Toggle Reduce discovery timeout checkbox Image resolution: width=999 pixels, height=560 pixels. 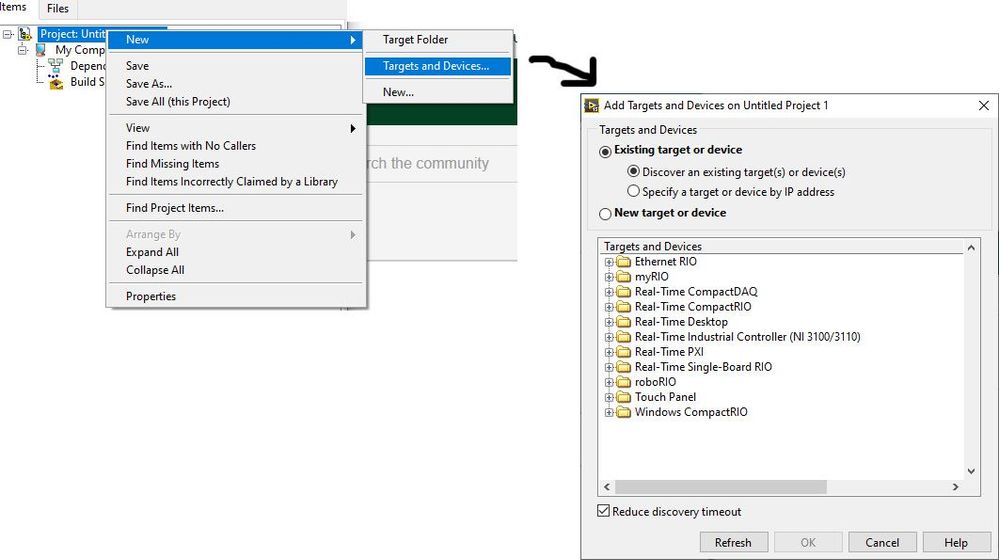[x=603, y=511]
